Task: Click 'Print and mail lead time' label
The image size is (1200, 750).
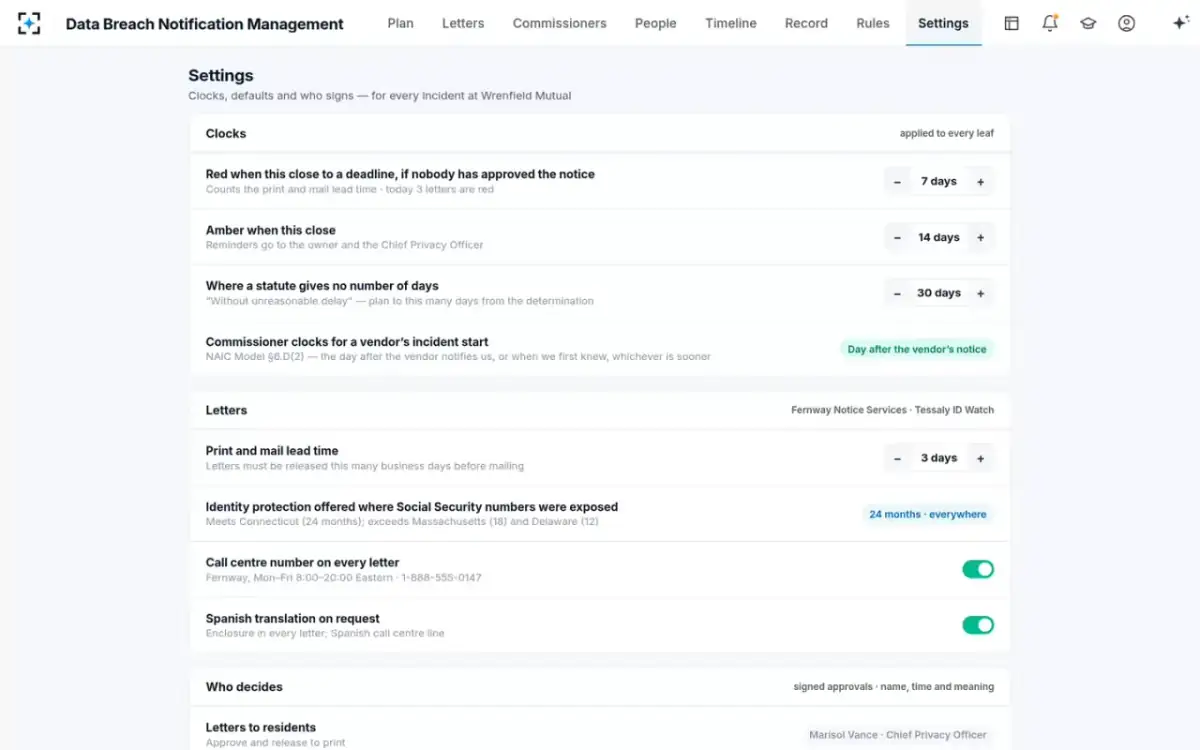Action: [272, 451]
